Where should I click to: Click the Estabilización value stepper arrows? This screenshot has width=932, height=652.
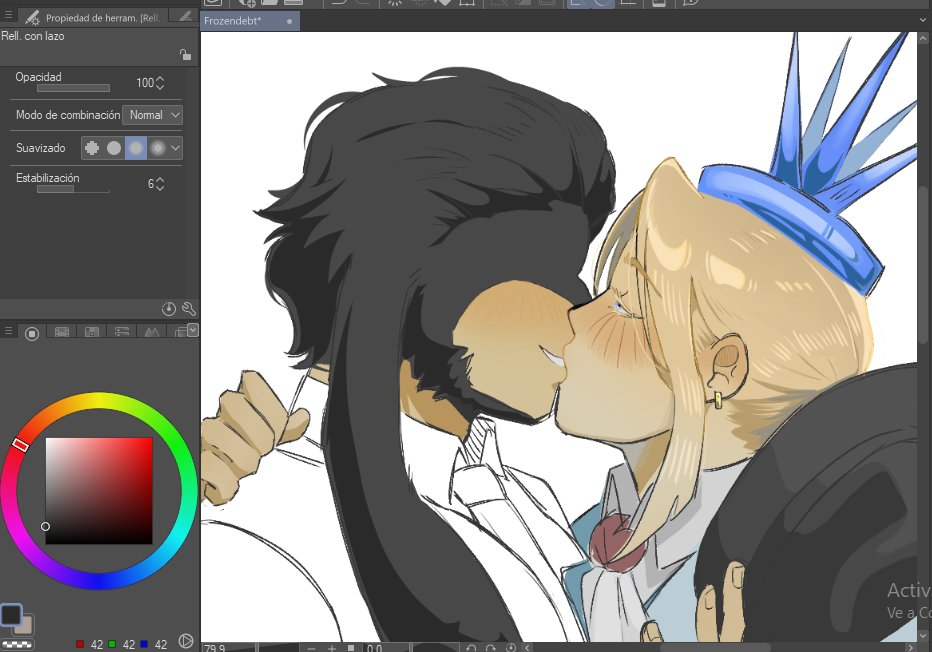(x=160, y=184)
